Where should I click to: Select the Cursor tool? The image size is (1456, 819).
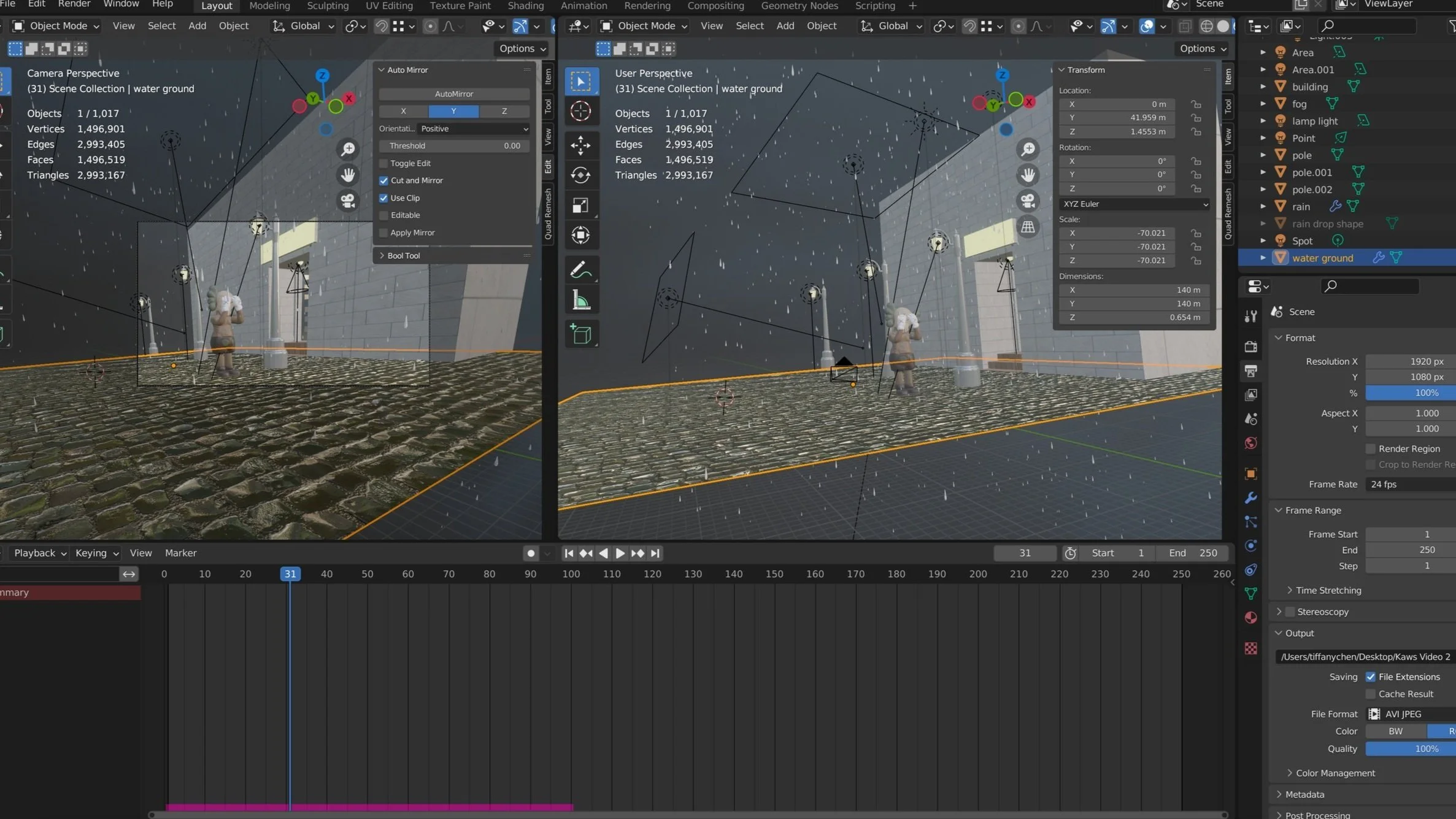[x=580, y=111]
